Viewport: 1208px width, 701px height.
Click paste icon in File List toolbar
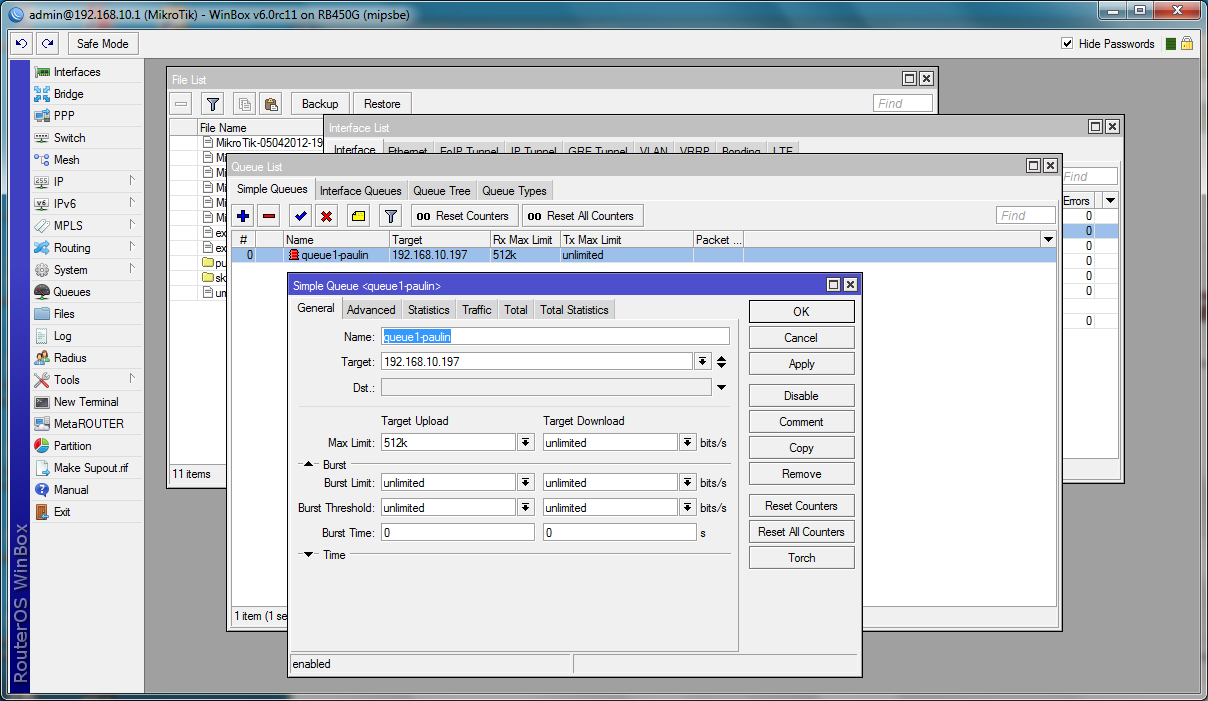click(270, 103)
